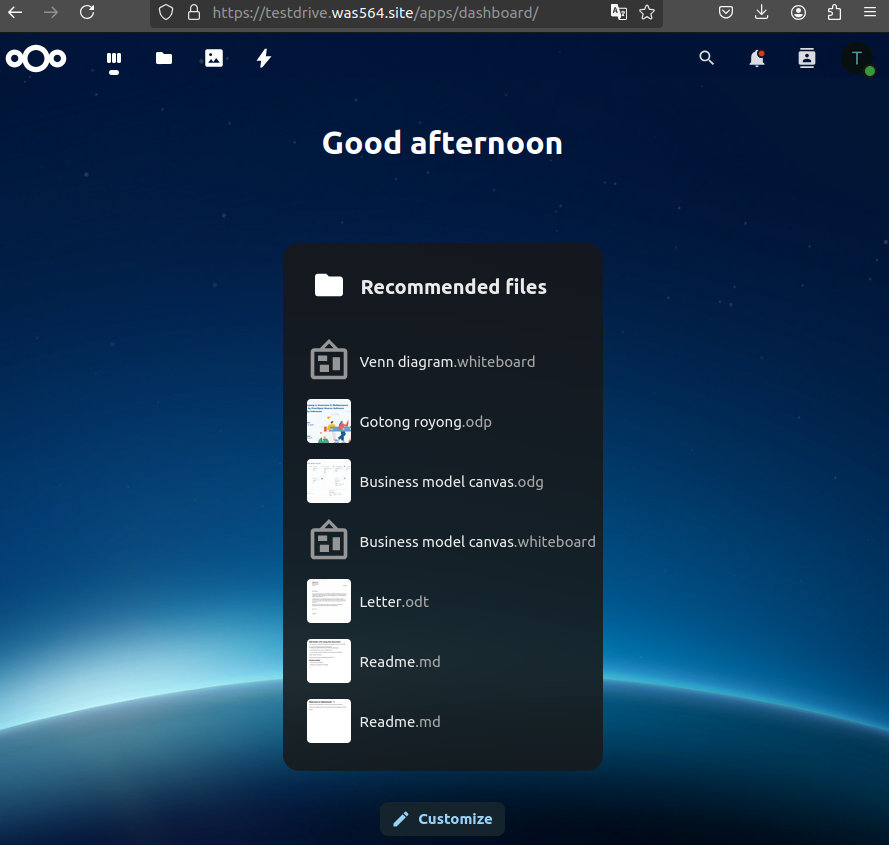Open the Files app folder icon
This screenshot has height=845, width=889.
pos(164,58)
